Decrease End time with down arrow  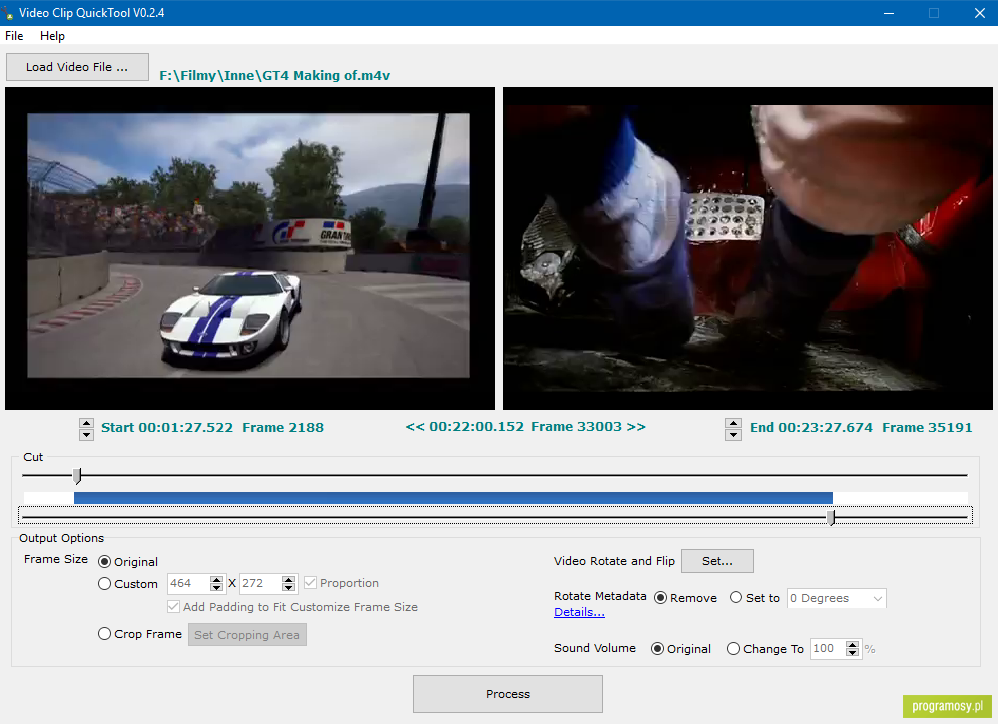click(733, 435)
